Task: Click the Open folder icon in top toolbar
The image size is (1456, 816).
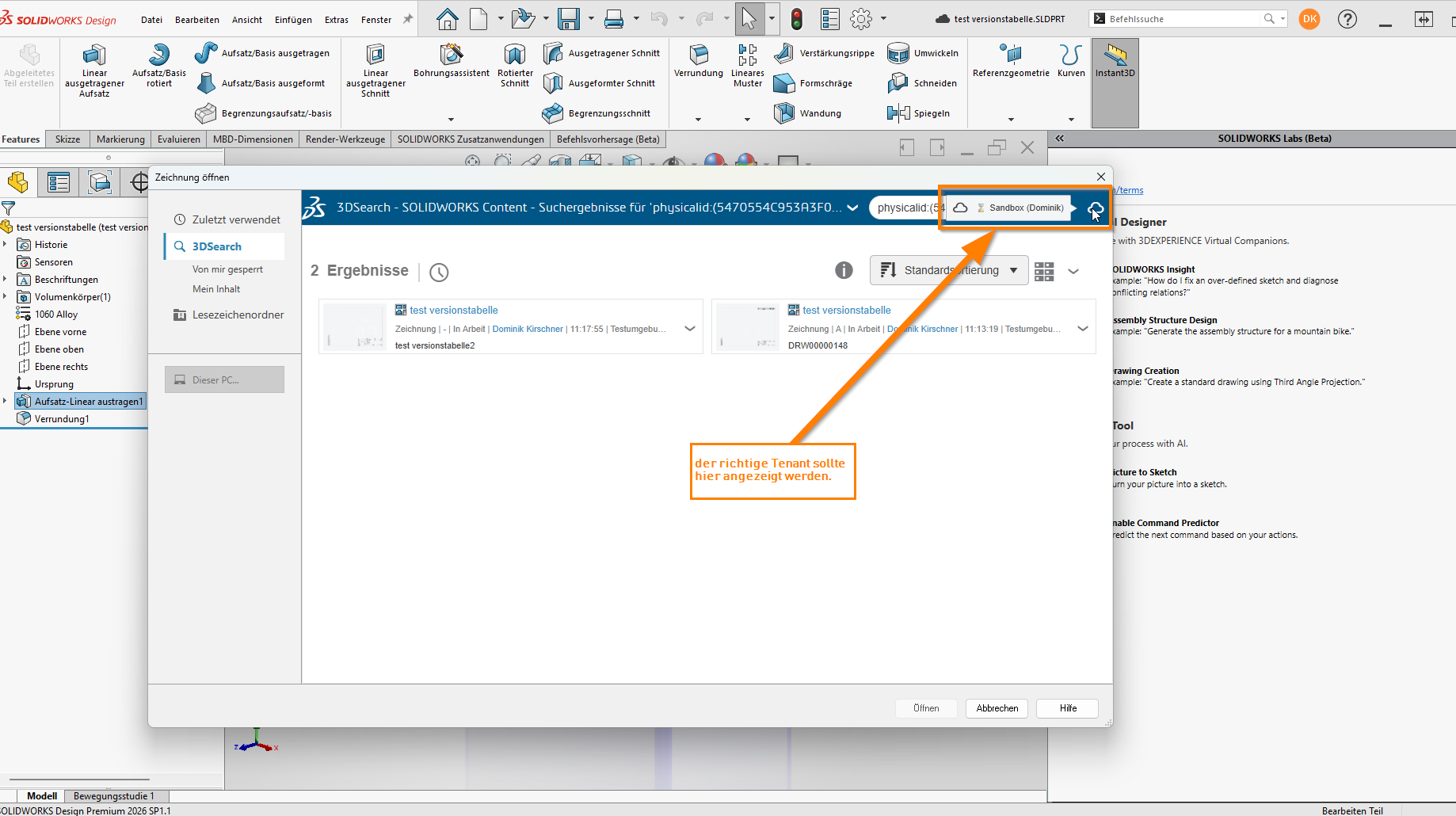Action: [x=523, y=19]
